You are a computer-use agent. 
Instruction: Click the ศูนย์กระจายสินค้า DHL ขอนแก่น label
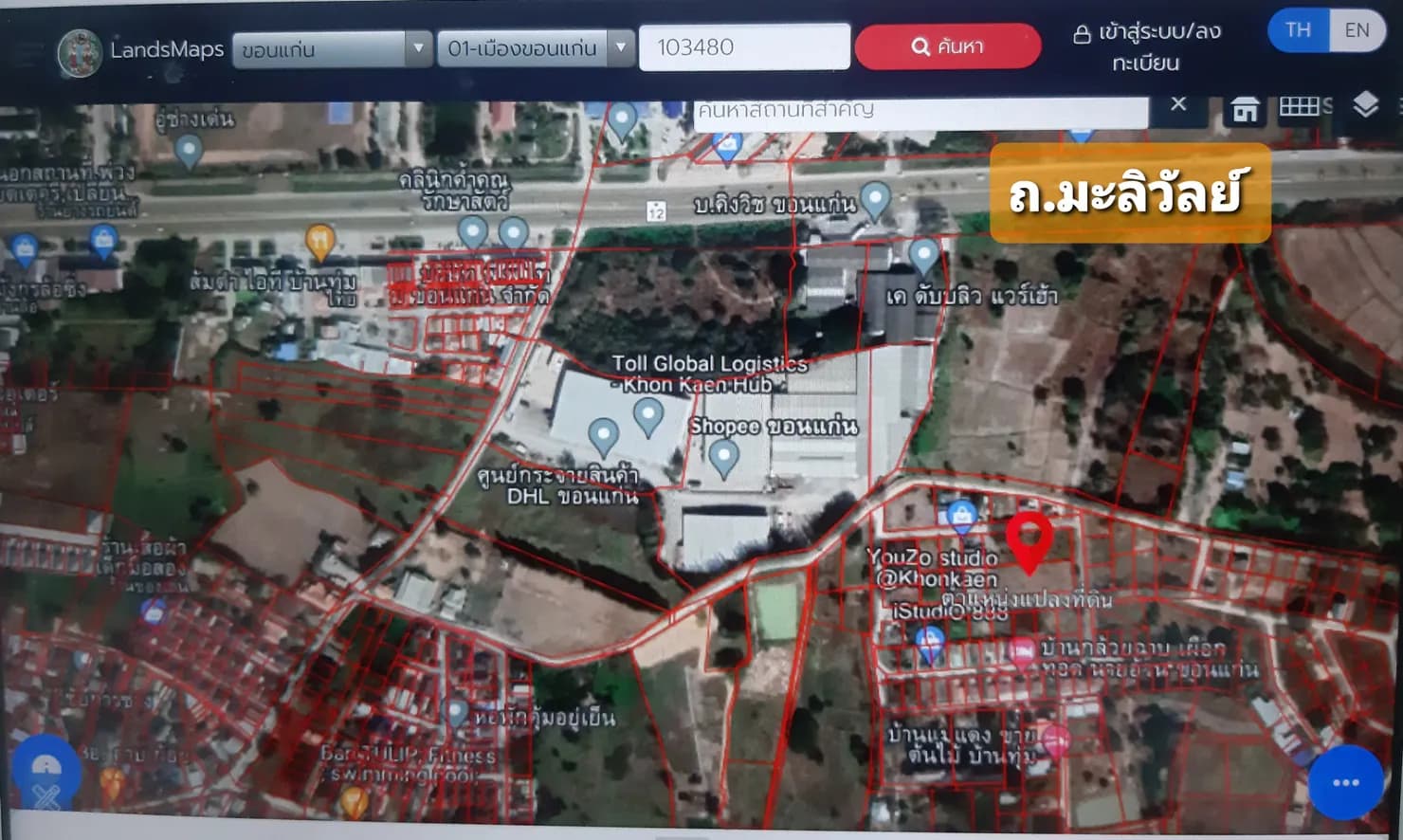[x=558, y=484]
